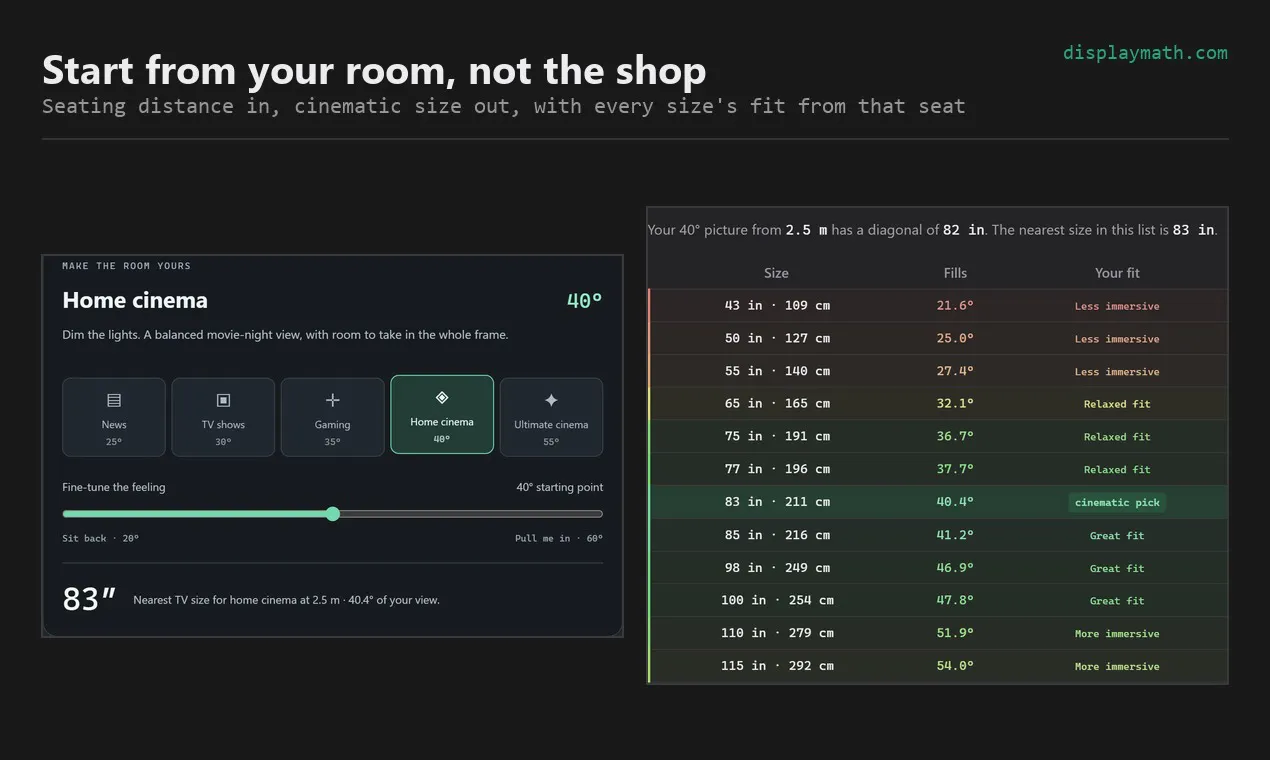Click the 32.1° fills value
Viewport: 1270px width, 760px height.
coord(955,404)
